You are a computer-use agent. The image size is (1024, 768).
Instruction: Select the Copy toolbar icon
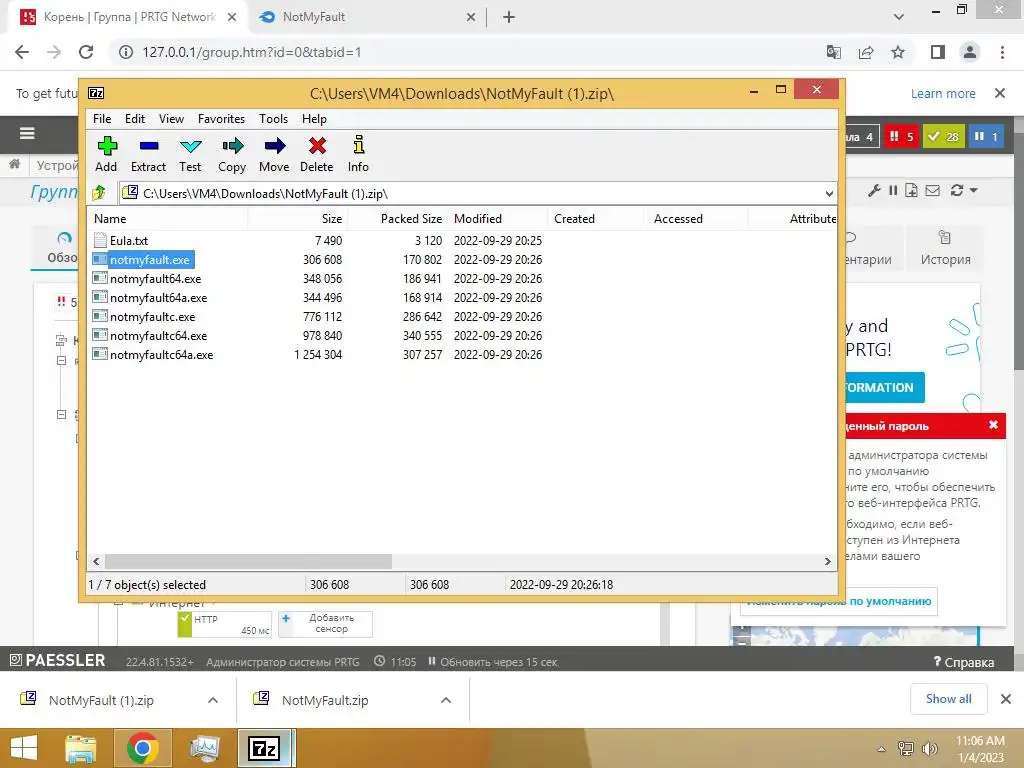point(232,154)
